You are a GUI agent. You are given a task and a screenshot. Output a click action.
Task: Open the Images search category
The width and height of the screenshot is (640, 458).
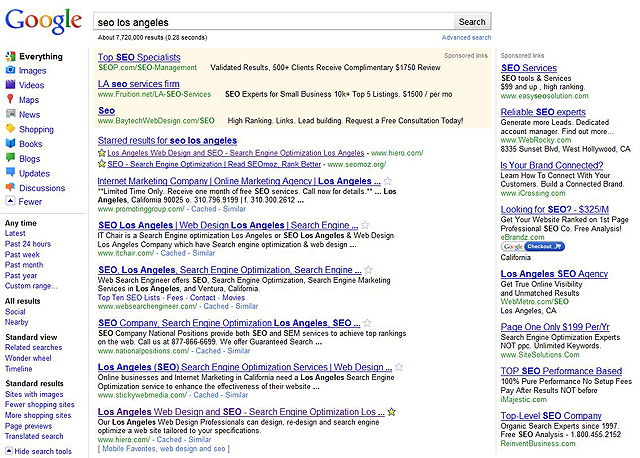(32, 71)
